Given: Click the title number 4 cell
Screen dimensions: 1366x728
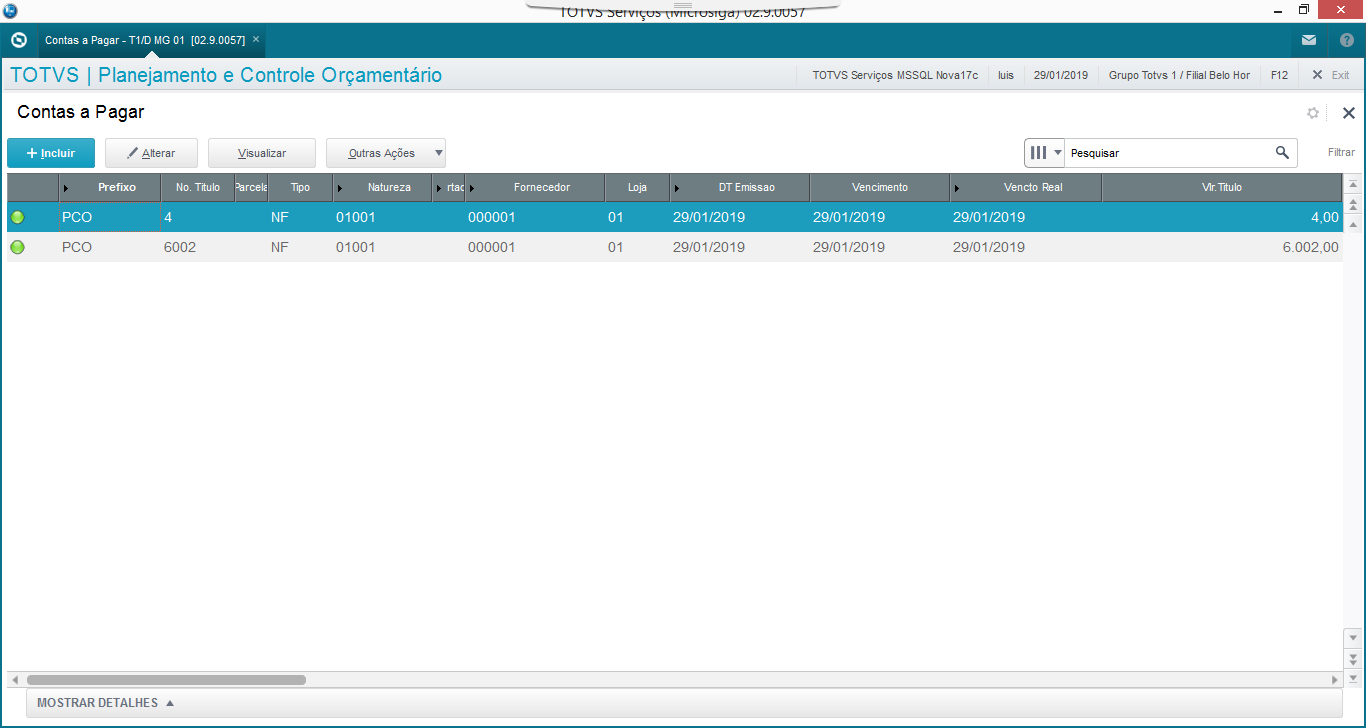Looking at the screenshot, I should pos(198,217).
